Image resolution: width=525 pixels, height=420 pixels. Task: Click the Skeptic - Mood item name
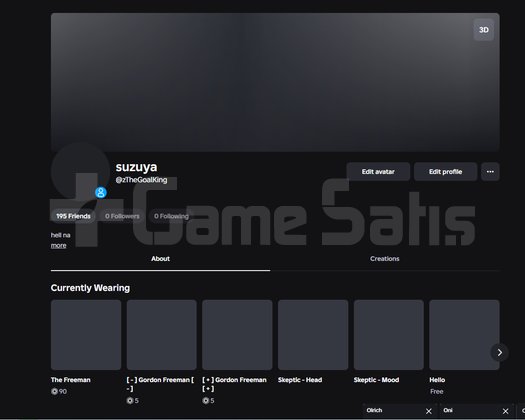coord(376,380)
